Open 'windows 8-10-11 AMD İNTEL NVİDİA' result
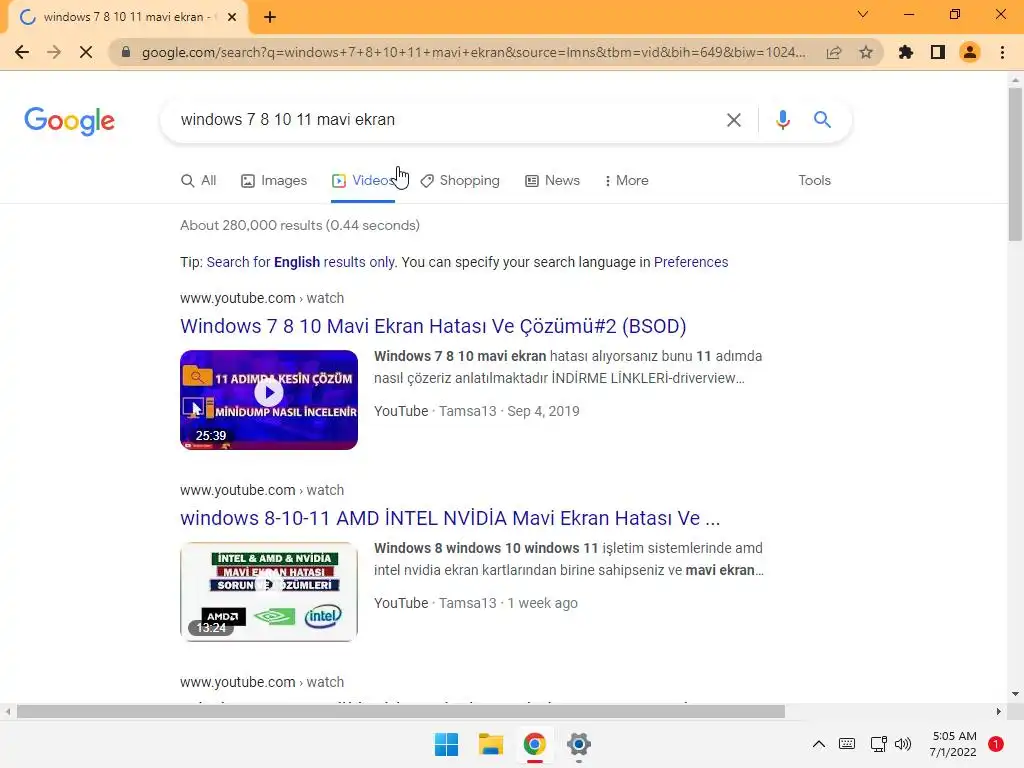Screen dimensions: 1024x768 click(450, 518)
